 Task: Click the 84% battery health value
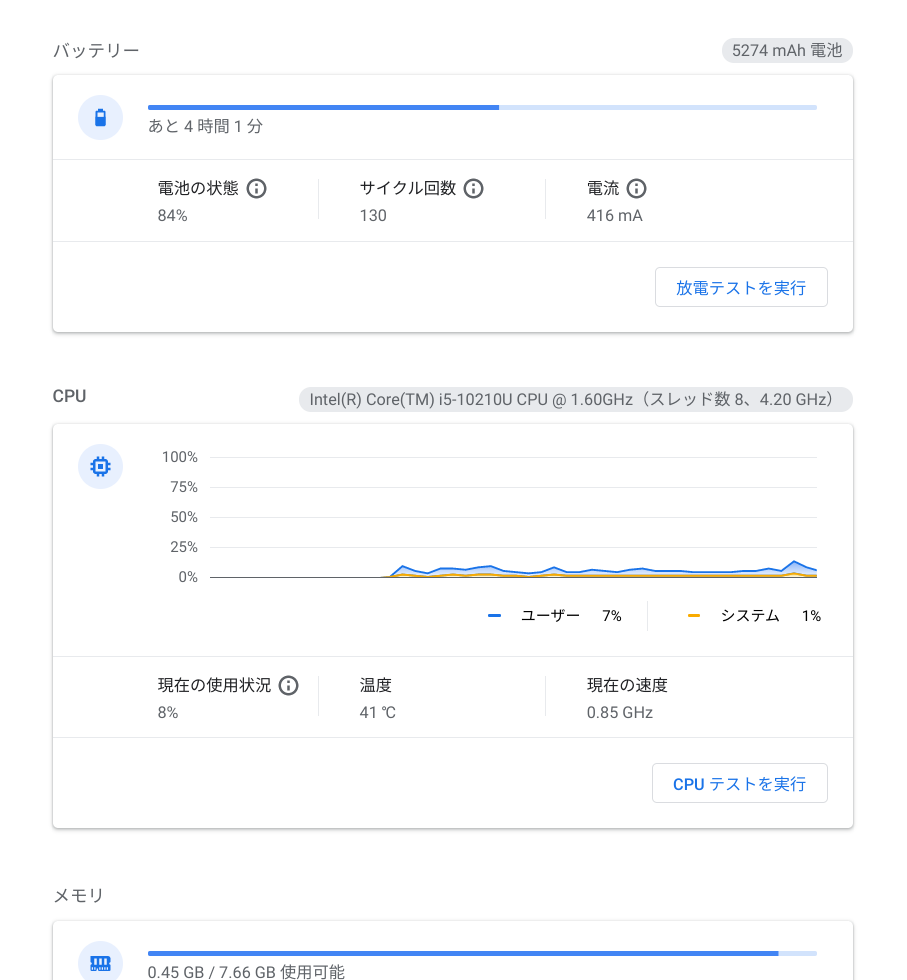173,216
